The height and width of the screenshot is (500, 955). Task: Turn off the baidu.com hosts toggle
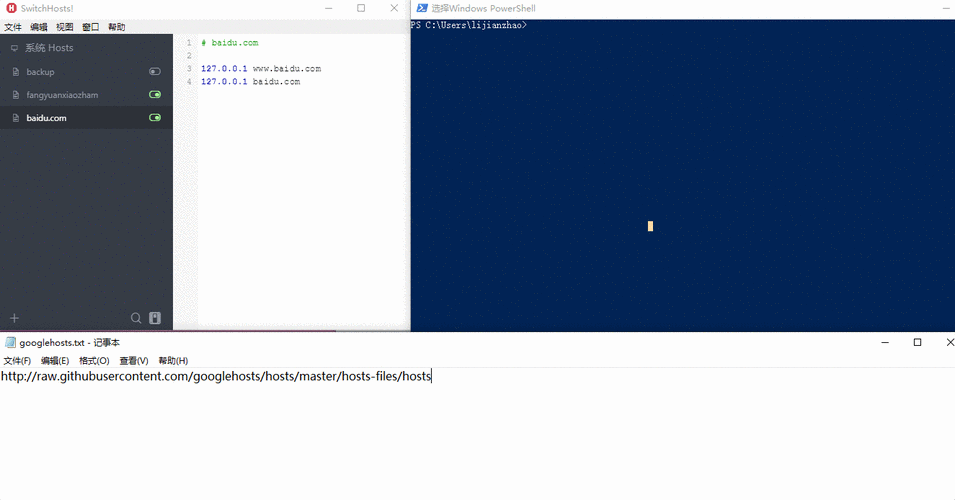pos(155,118)
